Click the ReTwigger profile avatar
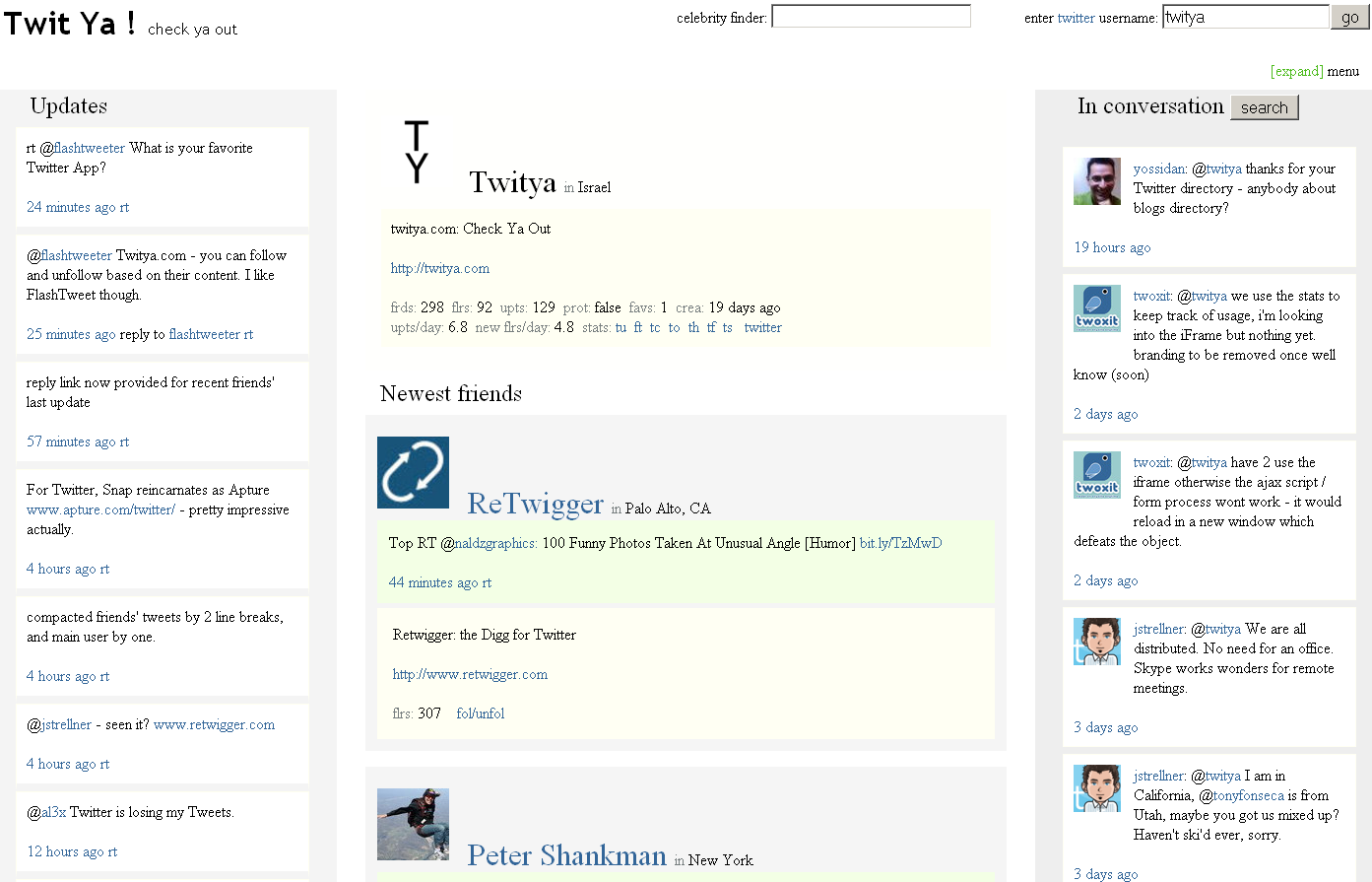This screenshot has height=882, width=1372. [413, 473]
